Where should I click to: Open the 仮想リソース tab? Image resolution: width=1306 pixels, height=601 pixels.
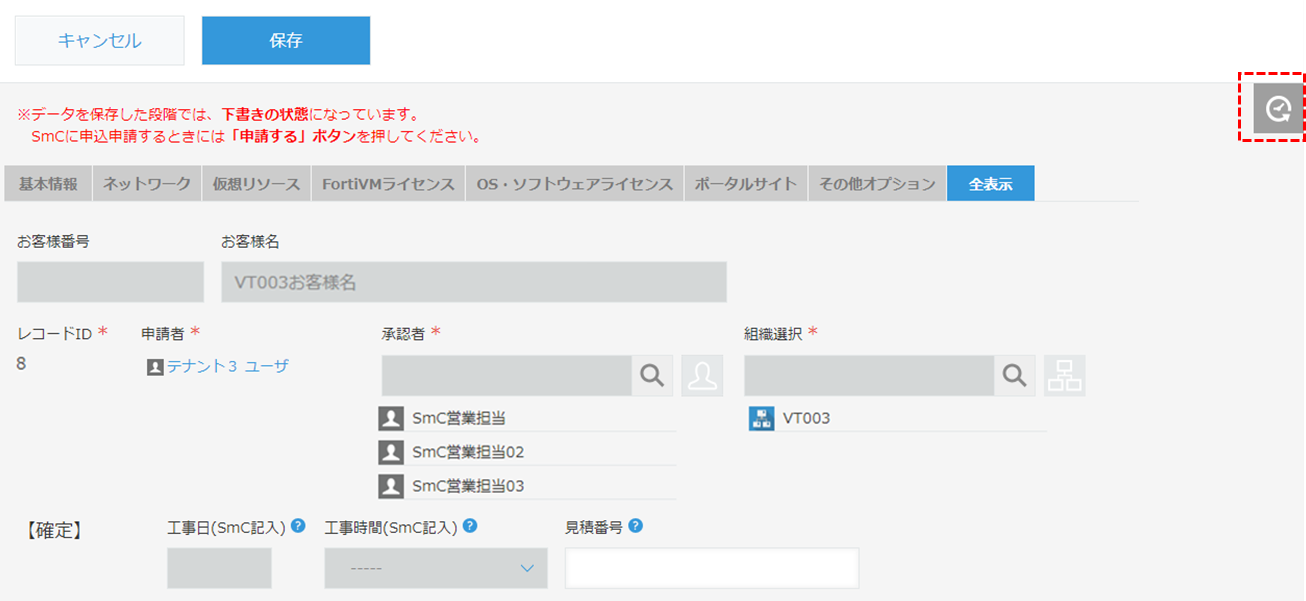(256, 184)
